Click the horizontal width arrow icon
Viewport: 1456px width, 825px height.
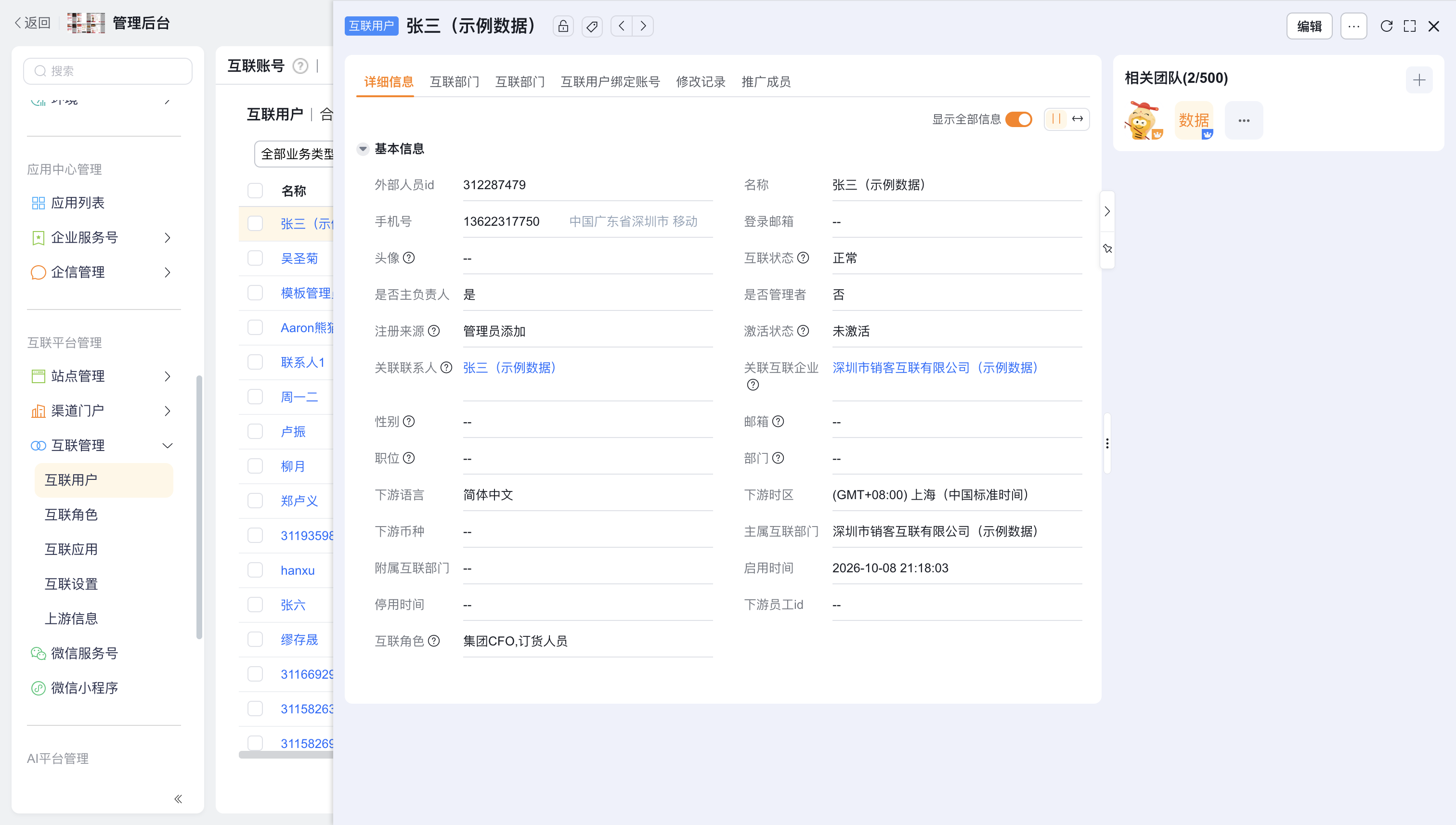pos(1078,119)
